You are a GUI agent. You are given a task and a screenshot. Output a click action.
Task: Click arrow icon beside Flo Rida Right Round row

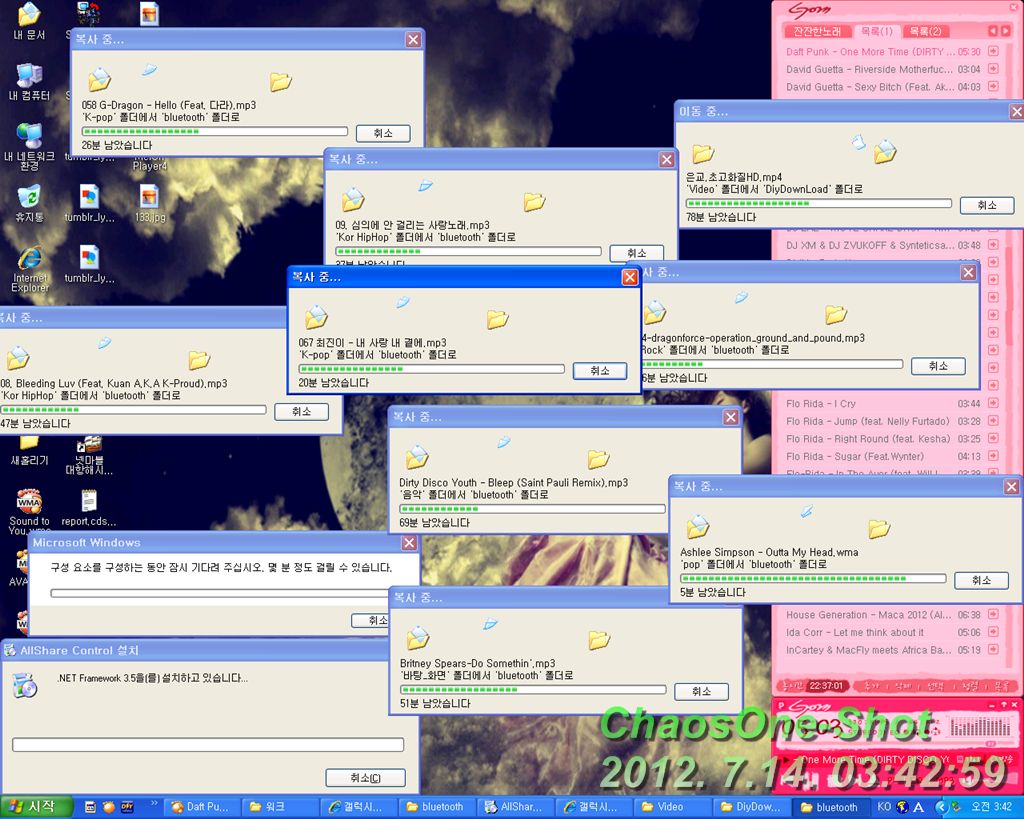coord(993,438)
